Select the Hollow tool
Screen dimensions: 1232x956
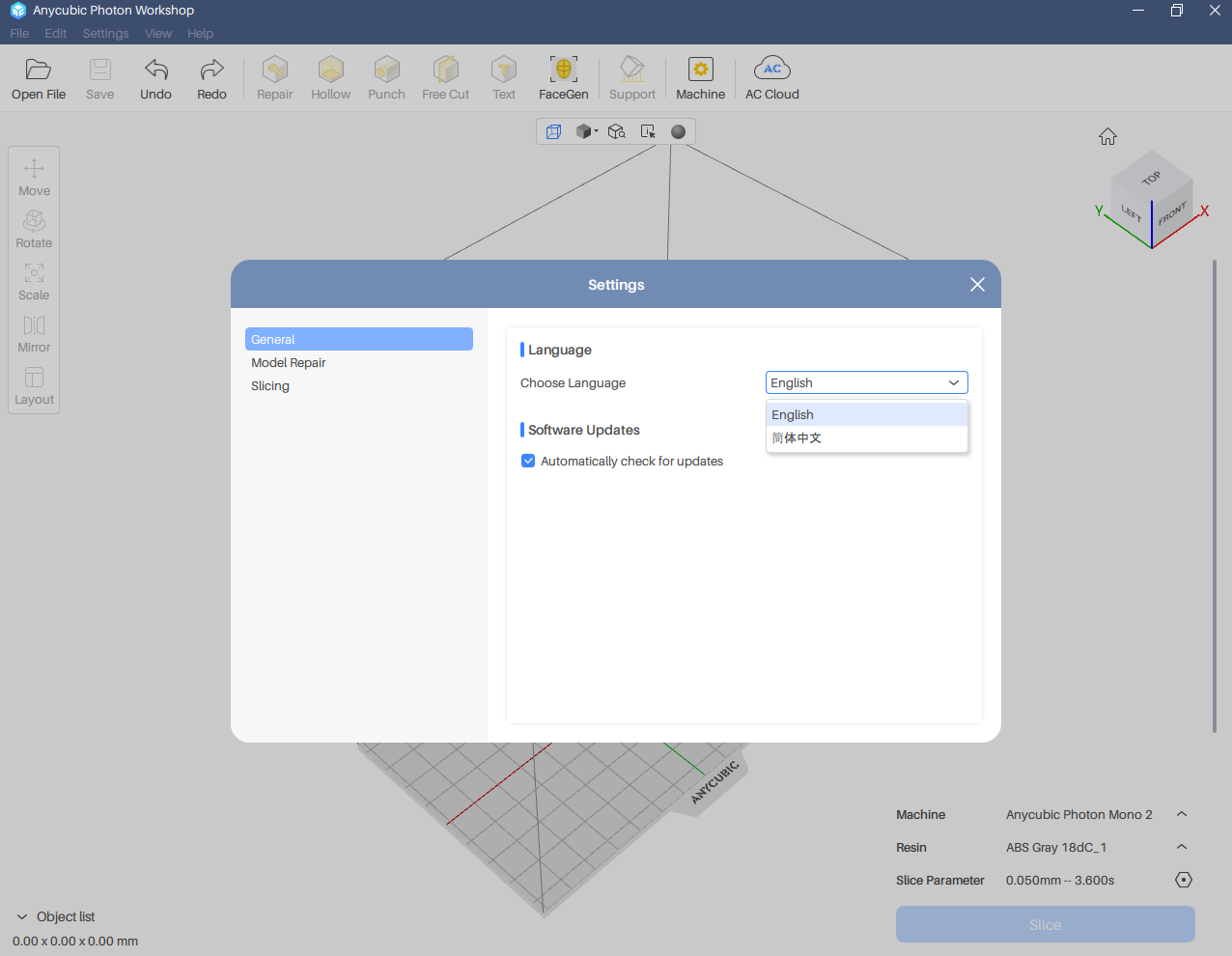(x=331, y=79)
